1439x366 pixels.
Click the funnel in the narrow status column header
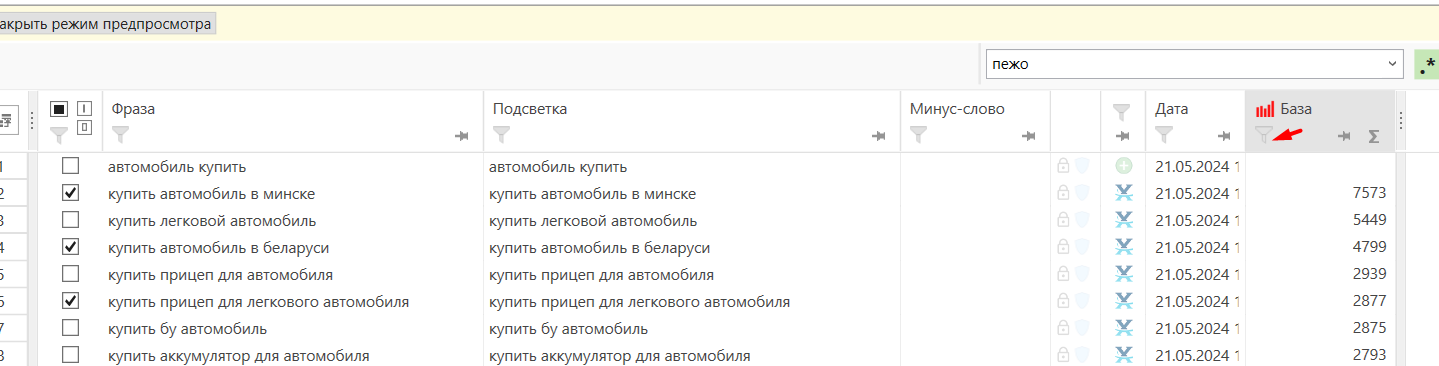[1122, 112]
